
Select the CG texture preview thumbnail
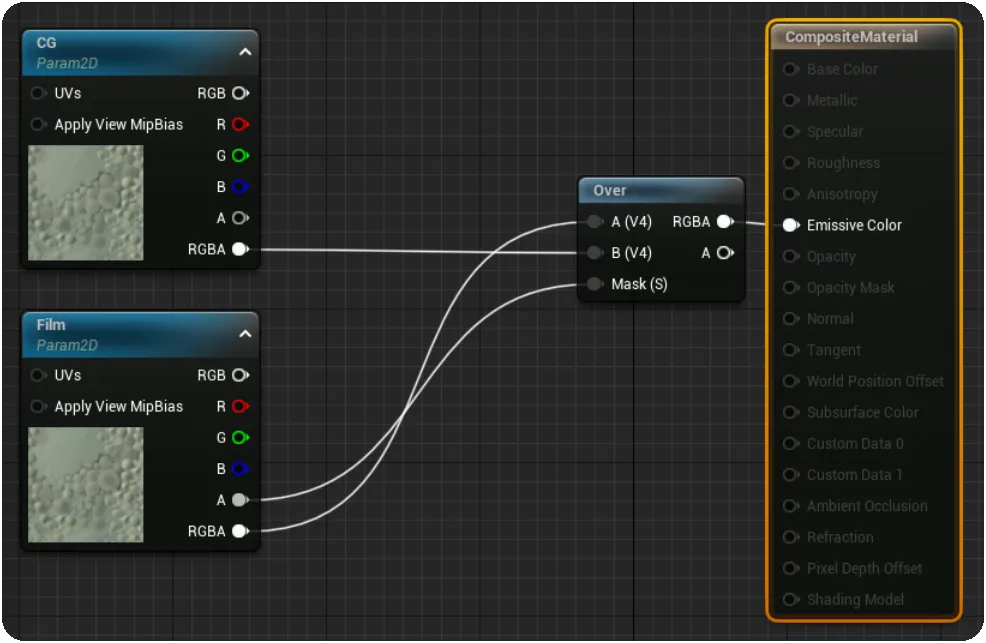pyautogui.click(x=86, y=202)
